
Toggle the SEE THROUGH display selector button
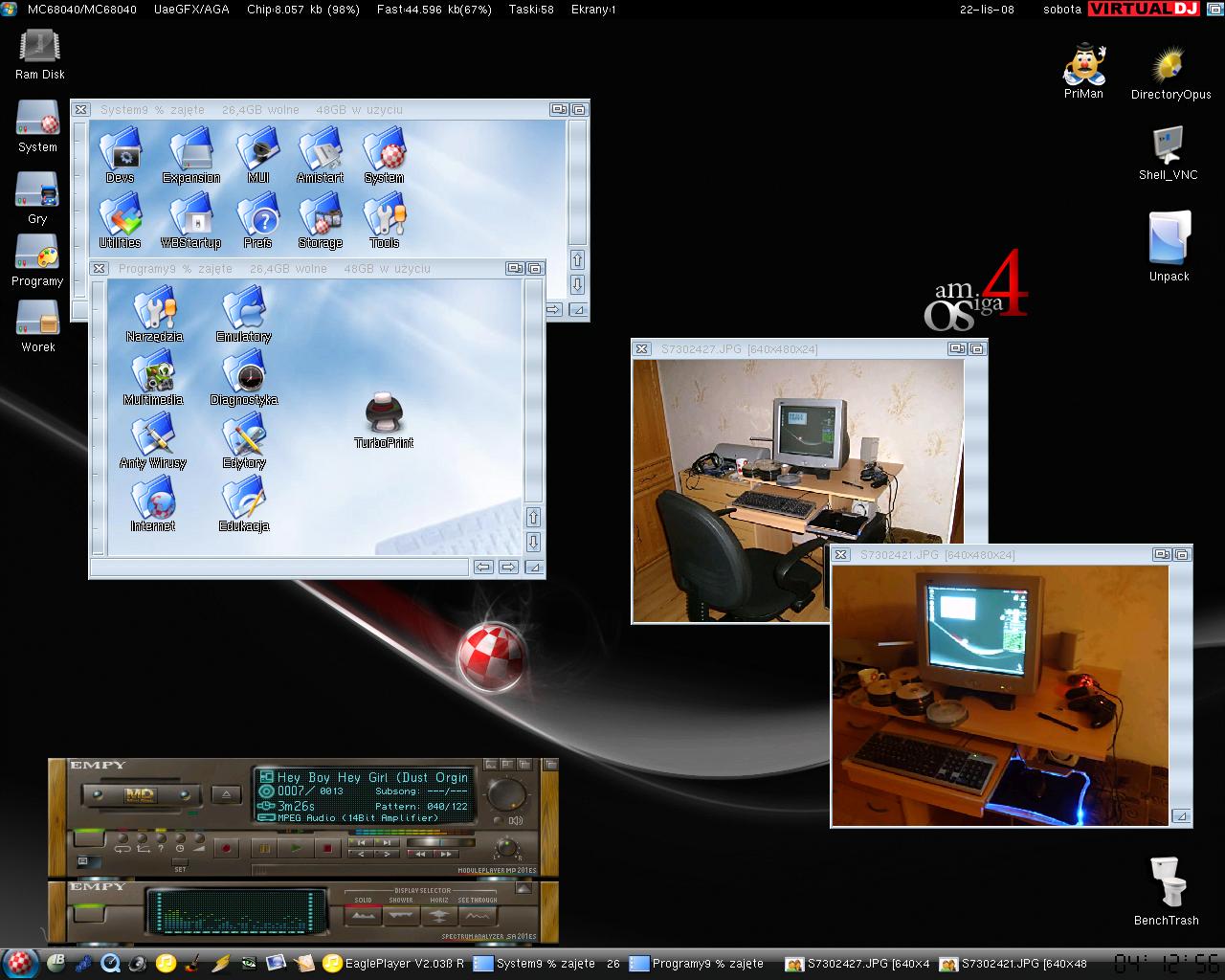click(x=478, y=916)
